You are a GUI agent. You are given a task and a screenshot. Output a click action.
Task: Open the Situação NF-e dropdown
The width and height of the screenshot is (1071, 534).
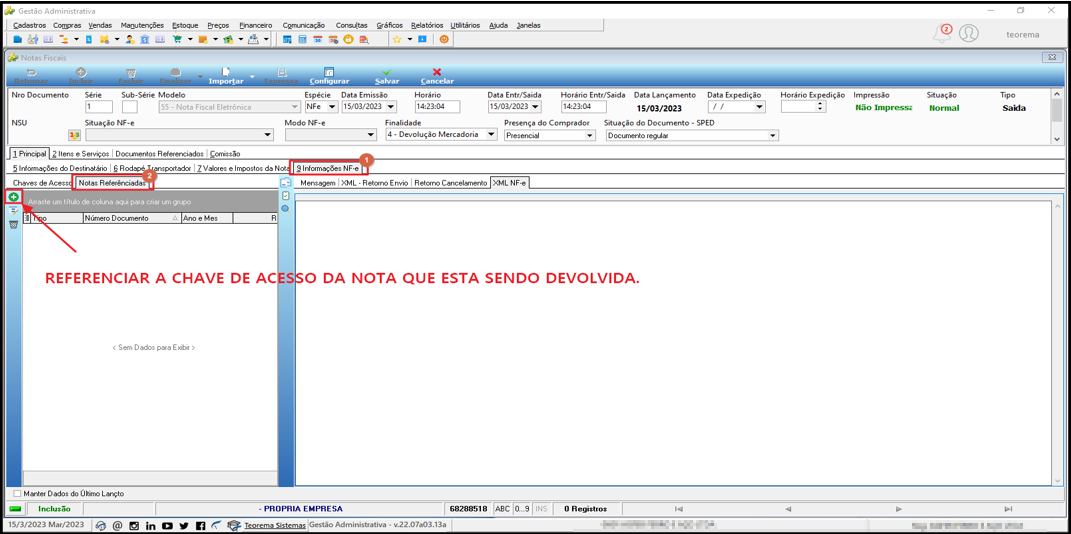[268, 135]
